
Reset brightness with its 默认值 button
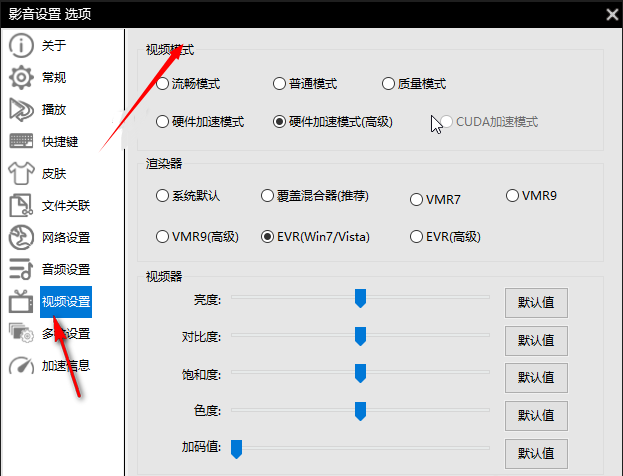536,303
